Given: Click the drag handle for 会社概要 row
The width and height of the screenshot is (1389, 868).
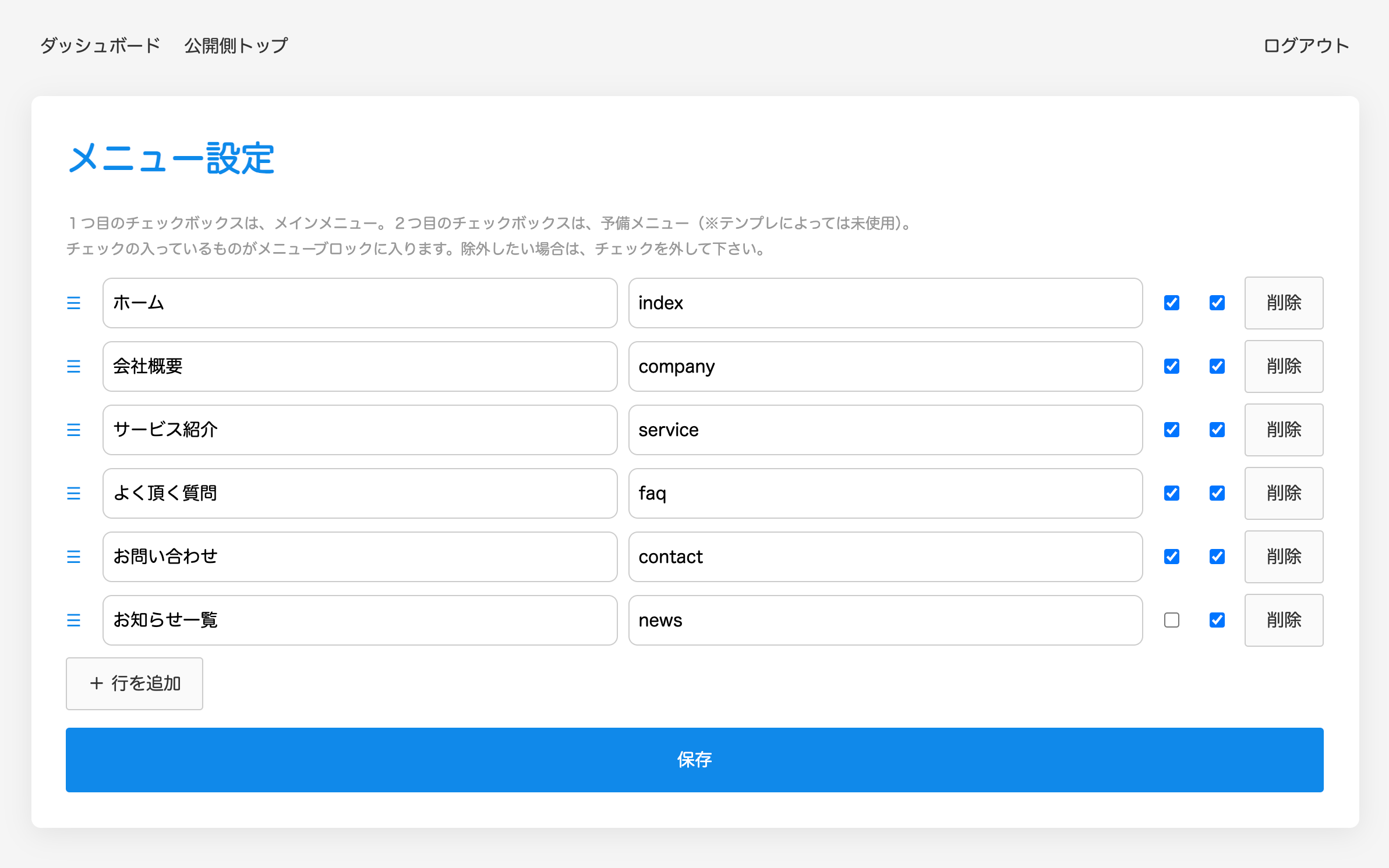Looking at the screenshot, I should click(73, 366).
